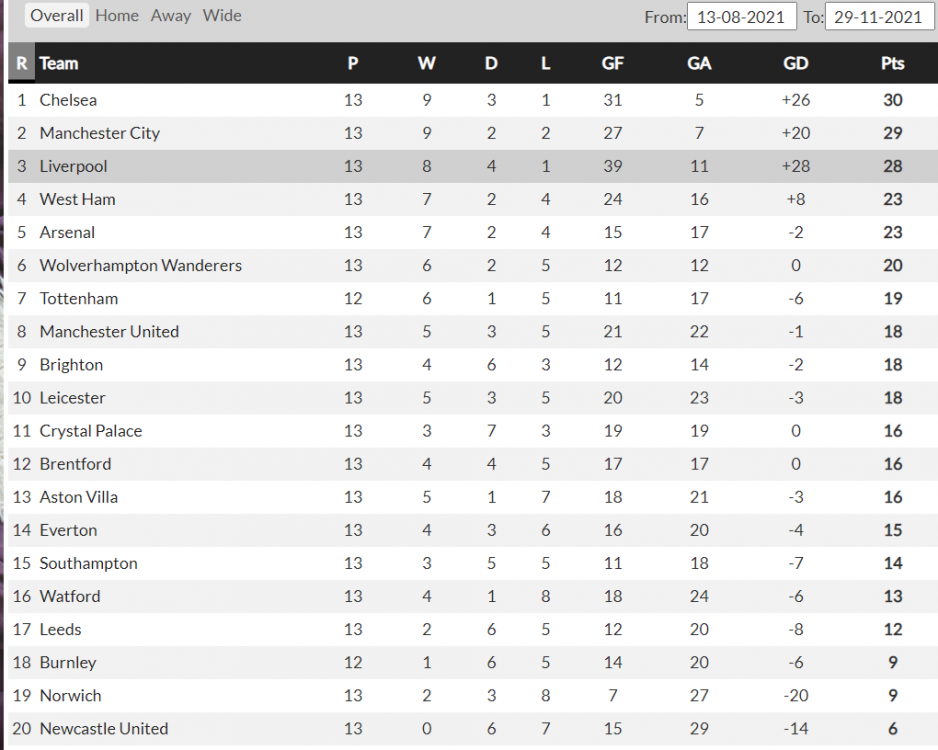This screenshot has width=938, height=750.
Task: Sort table by Team column header
Action: [x=59, y=63]
